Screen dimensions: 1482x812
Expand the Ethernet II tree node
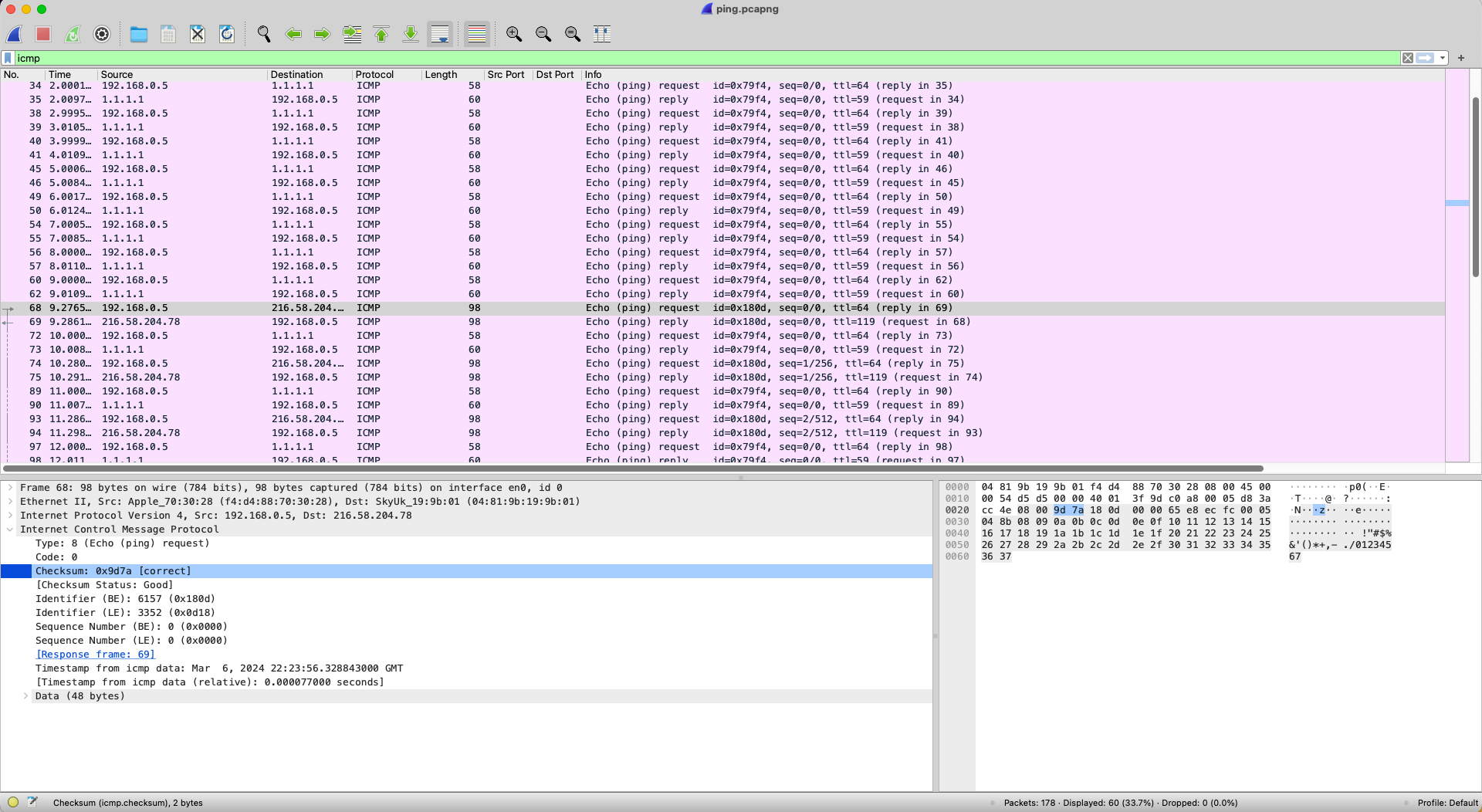point(10,502)
